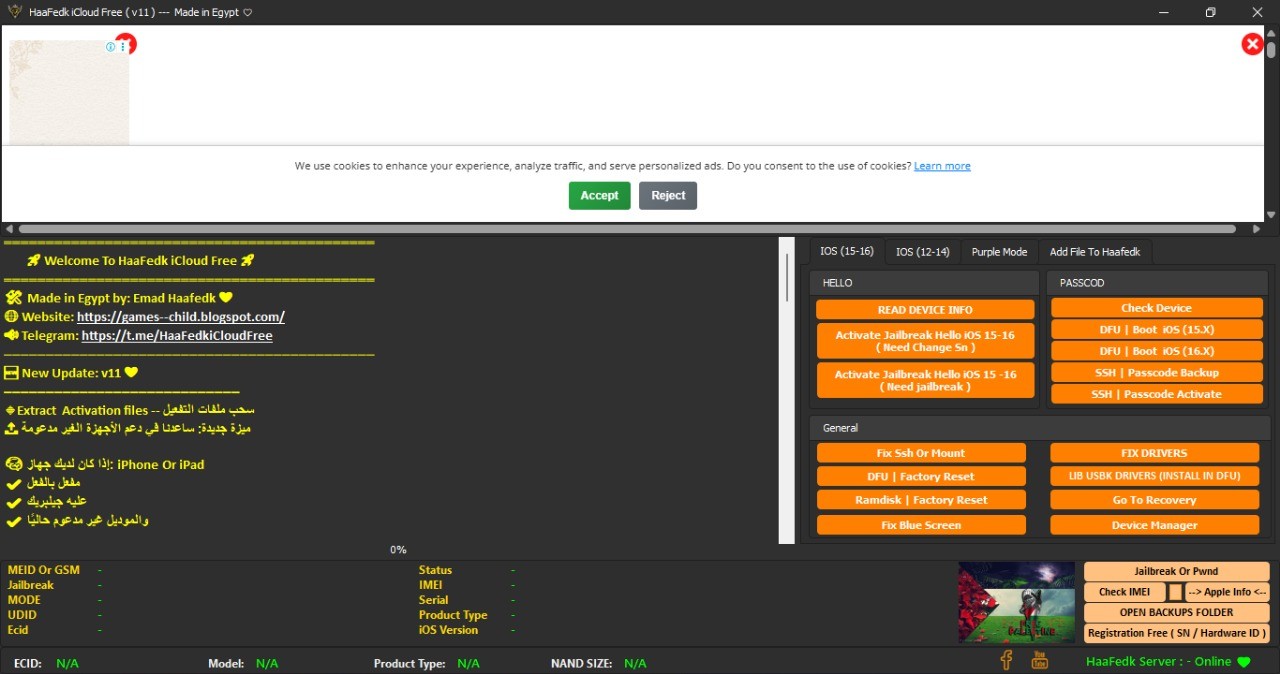Click the ad panel scroll-down arrow
The width and height of the screenshot is (1280, 674).
(x=1272, y=215)
